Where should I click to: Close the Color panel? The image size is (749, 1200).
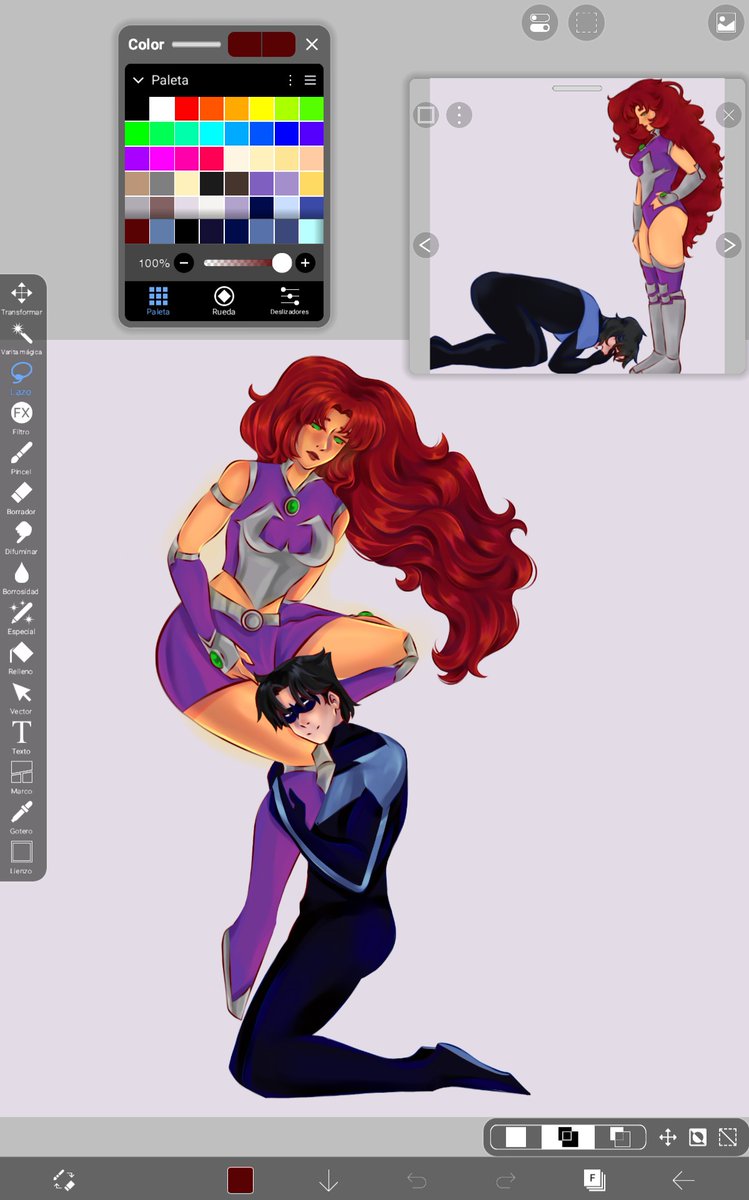[312, 44]
